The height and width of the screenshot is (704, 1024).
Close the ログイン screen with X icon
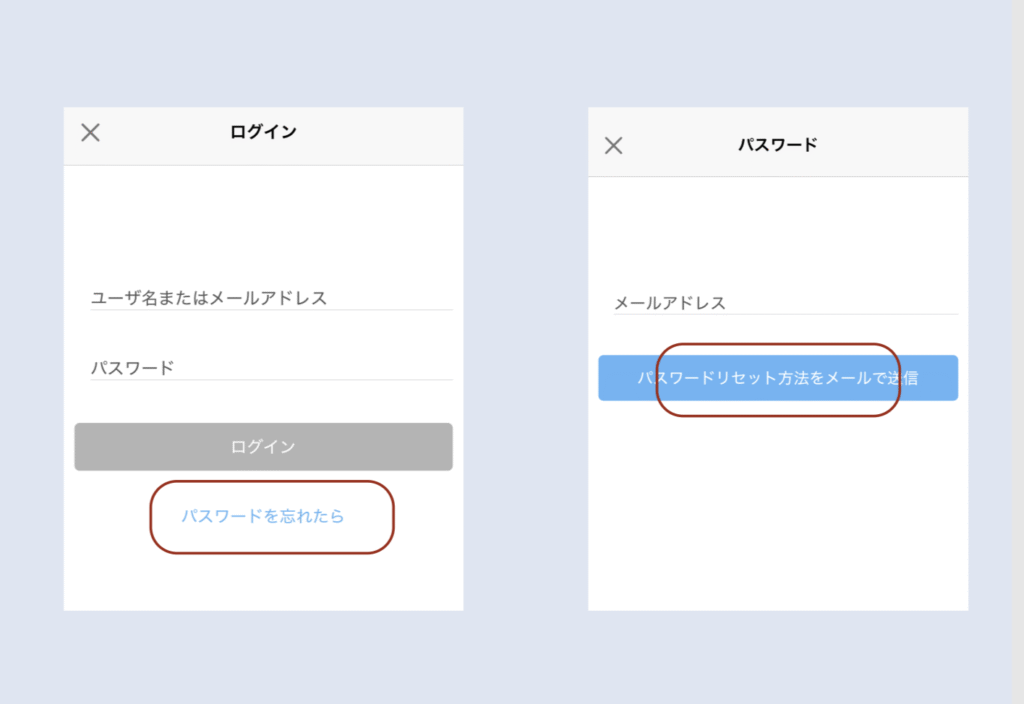90,132
